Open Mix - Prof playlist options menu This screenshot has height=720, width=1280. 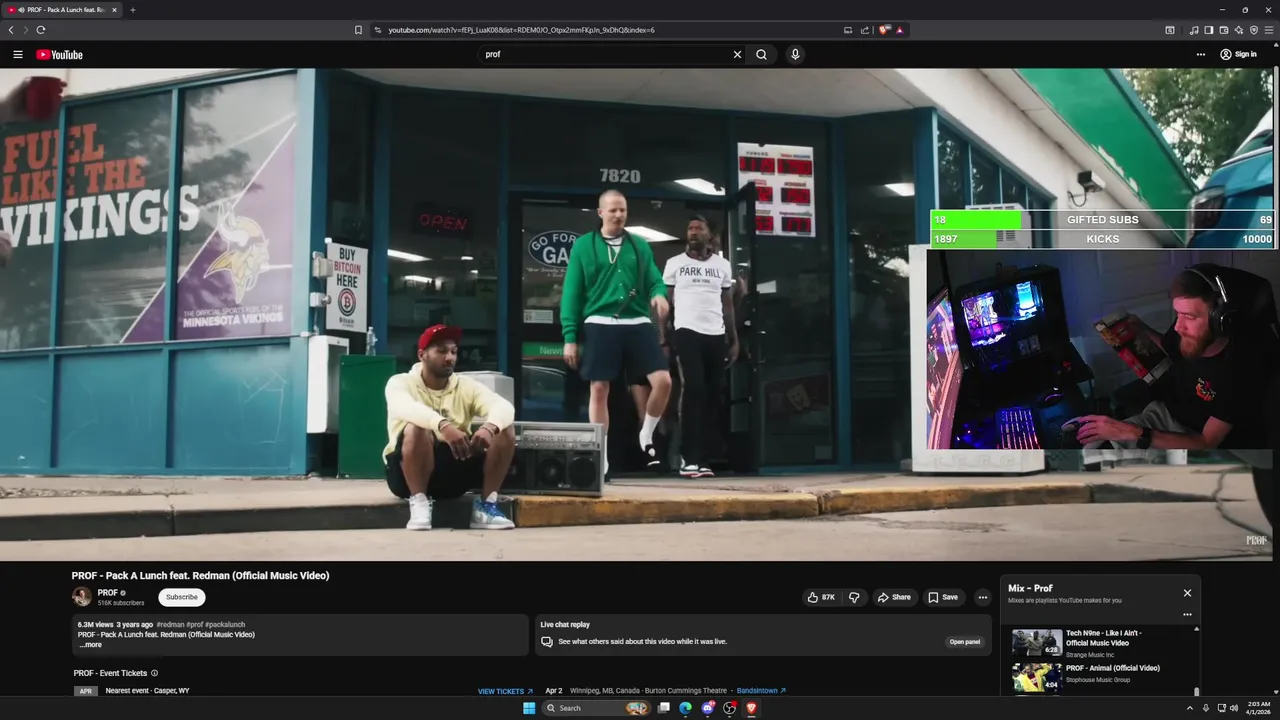1187,615
